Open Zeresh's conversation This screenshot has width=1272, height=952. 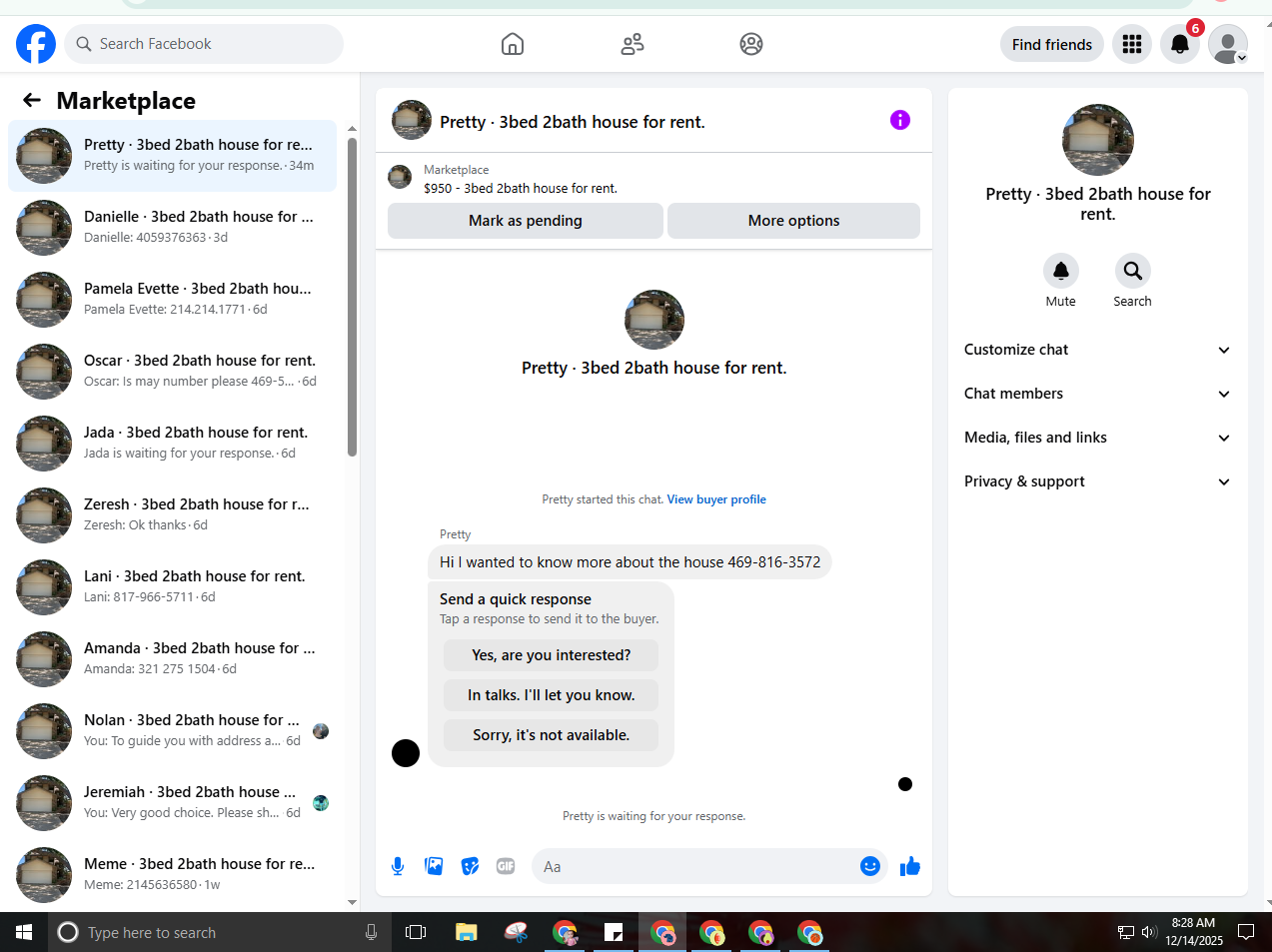click(x=172, y=514)
